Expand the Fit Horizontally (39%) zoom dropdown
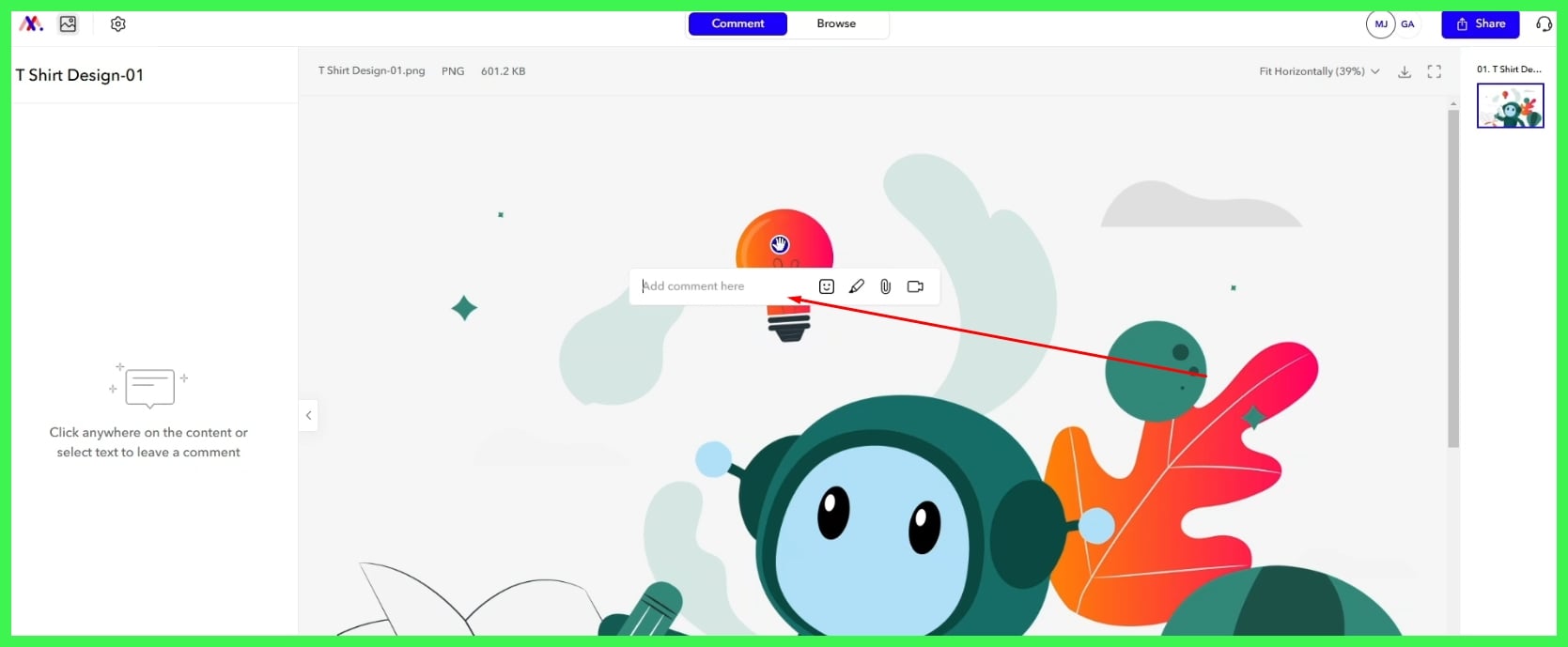This screenshot has height=647, width=1568. 1319,71
